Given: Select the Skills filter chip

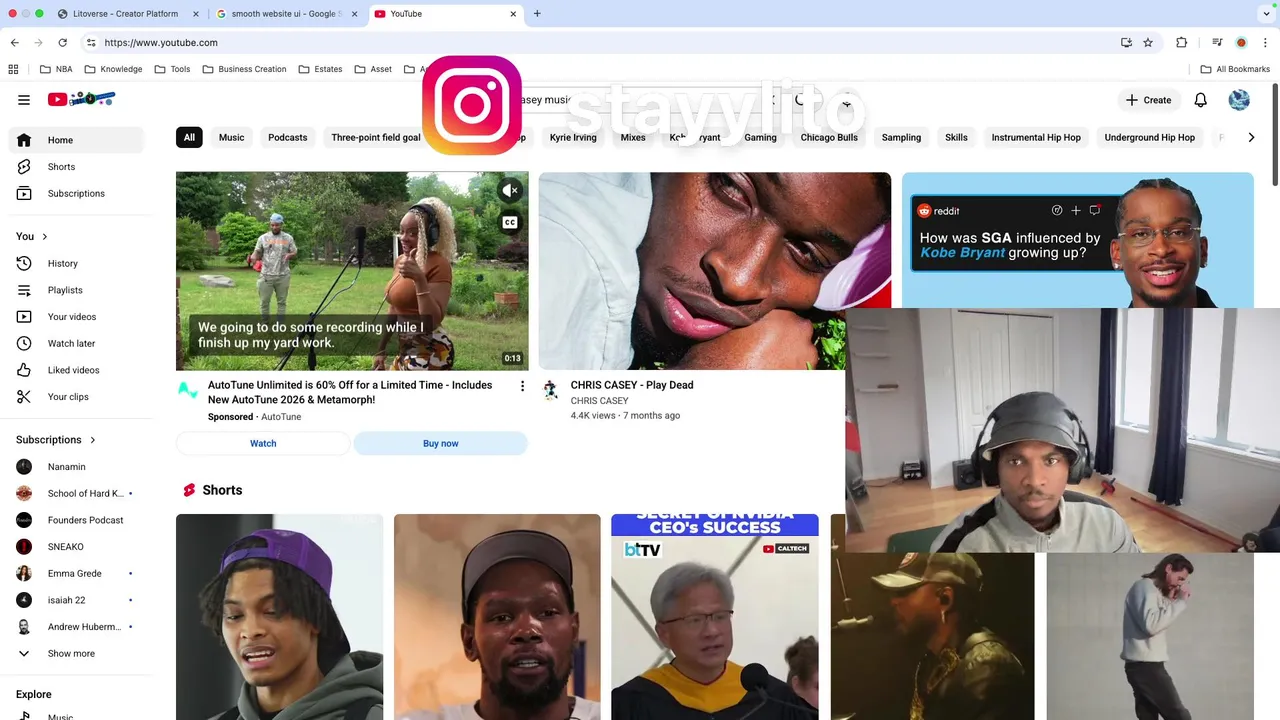Looking at the screenshot, I should 956,137.
